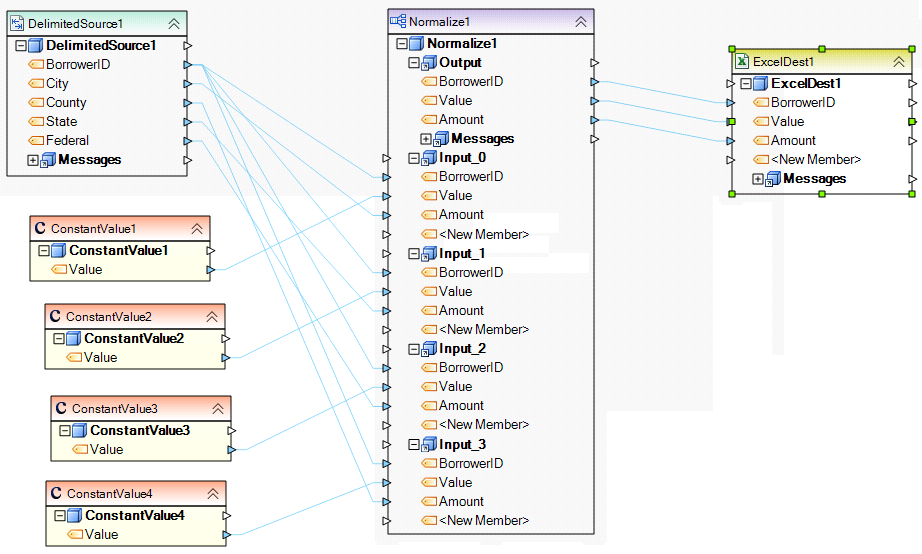922x554 pixels.
Task: Click the ConstantValue1 'C' header icon
Action: (x=40, y=229)
